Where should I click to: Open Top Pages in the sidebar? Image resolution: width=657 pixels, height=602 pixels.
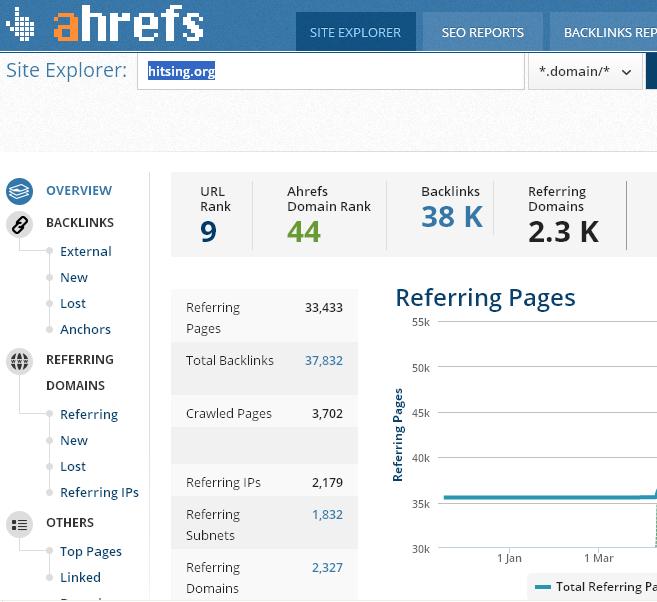(91, 552)
